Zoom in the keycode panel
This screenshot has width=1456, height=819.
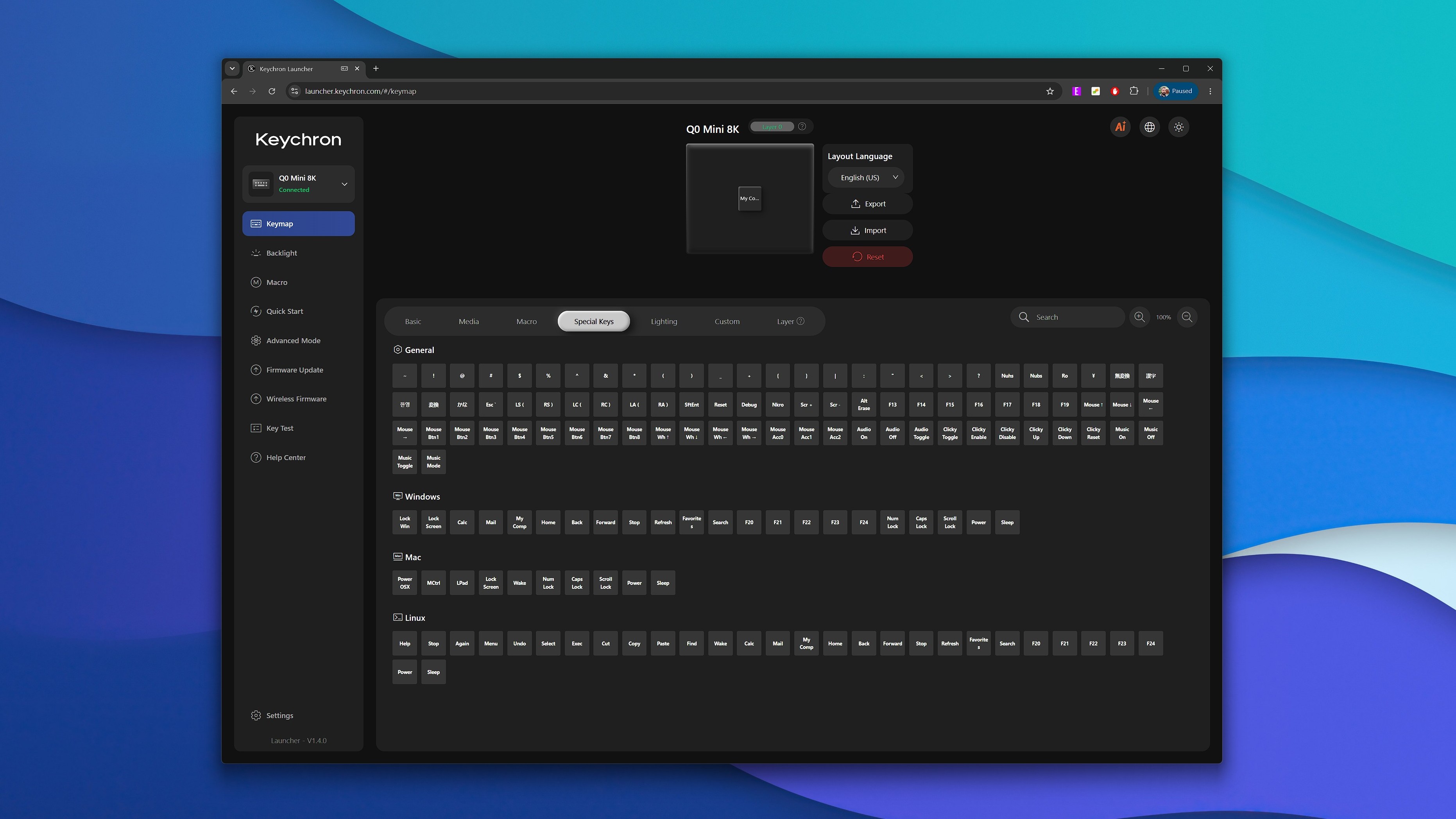1139,317
